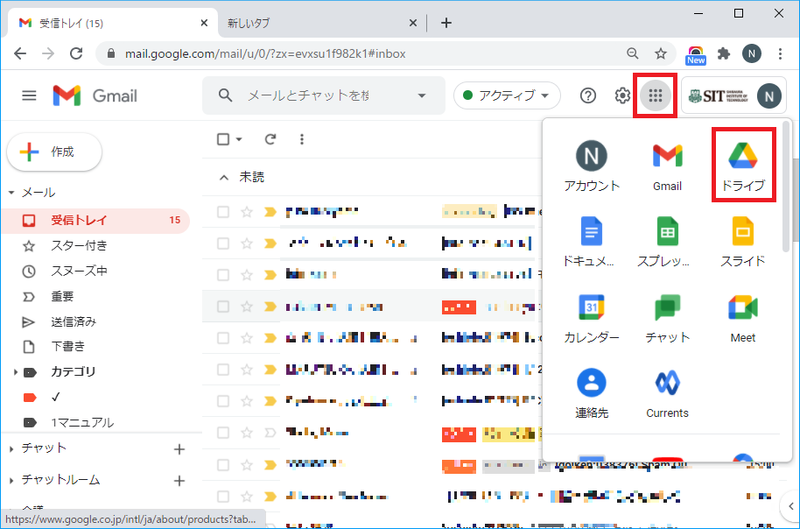Click the browser address bar URL
This screenshot has height=529, width=800.
click(x=265, y=54)
